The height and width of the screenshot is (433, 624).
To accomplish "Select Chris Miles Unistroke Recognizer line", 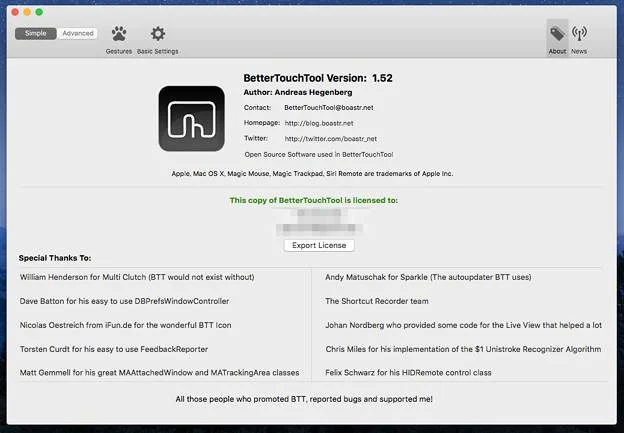I will (463, 349).
